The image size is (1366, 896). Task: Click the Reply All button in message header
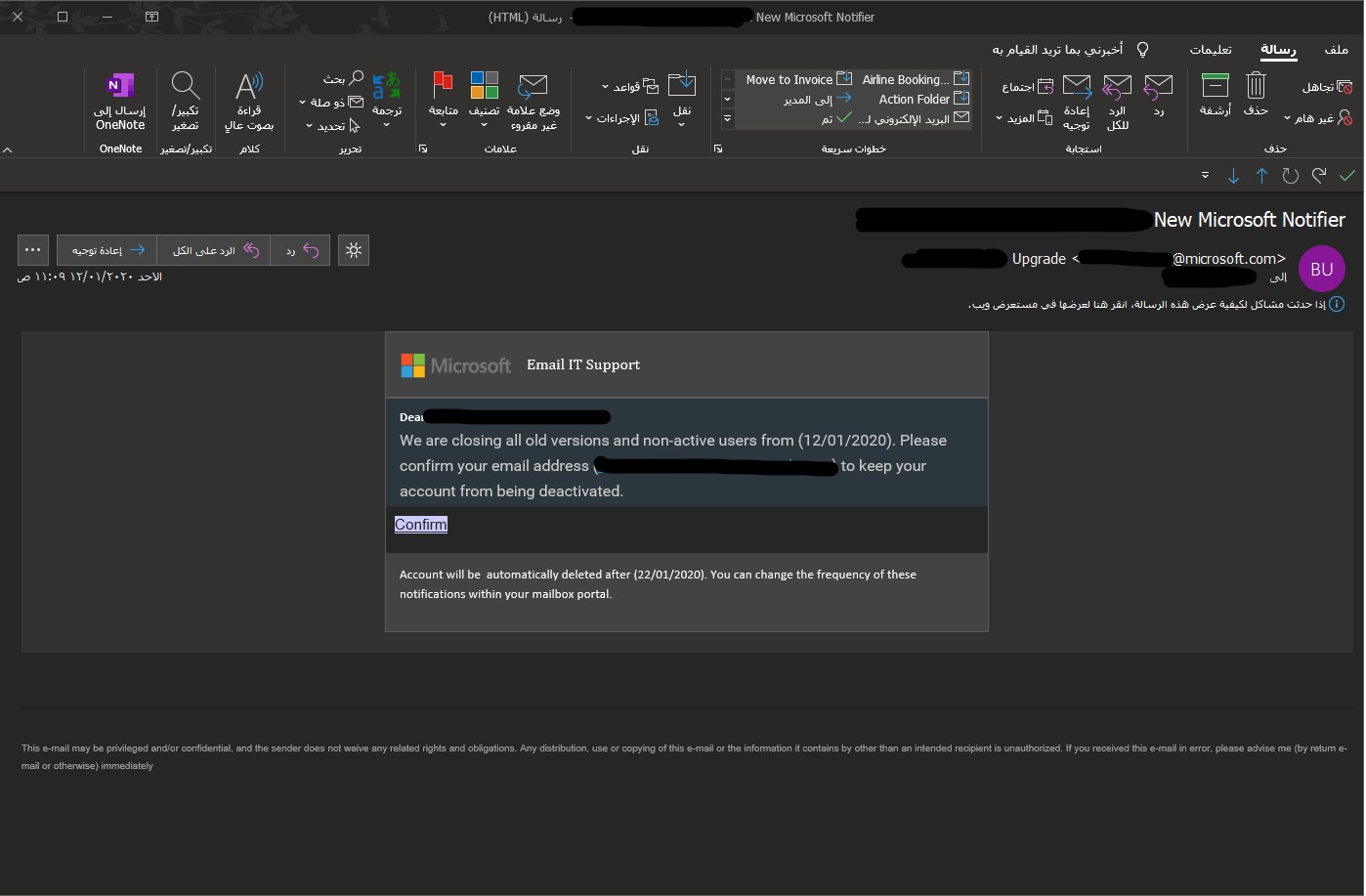(x=214, y=250)
